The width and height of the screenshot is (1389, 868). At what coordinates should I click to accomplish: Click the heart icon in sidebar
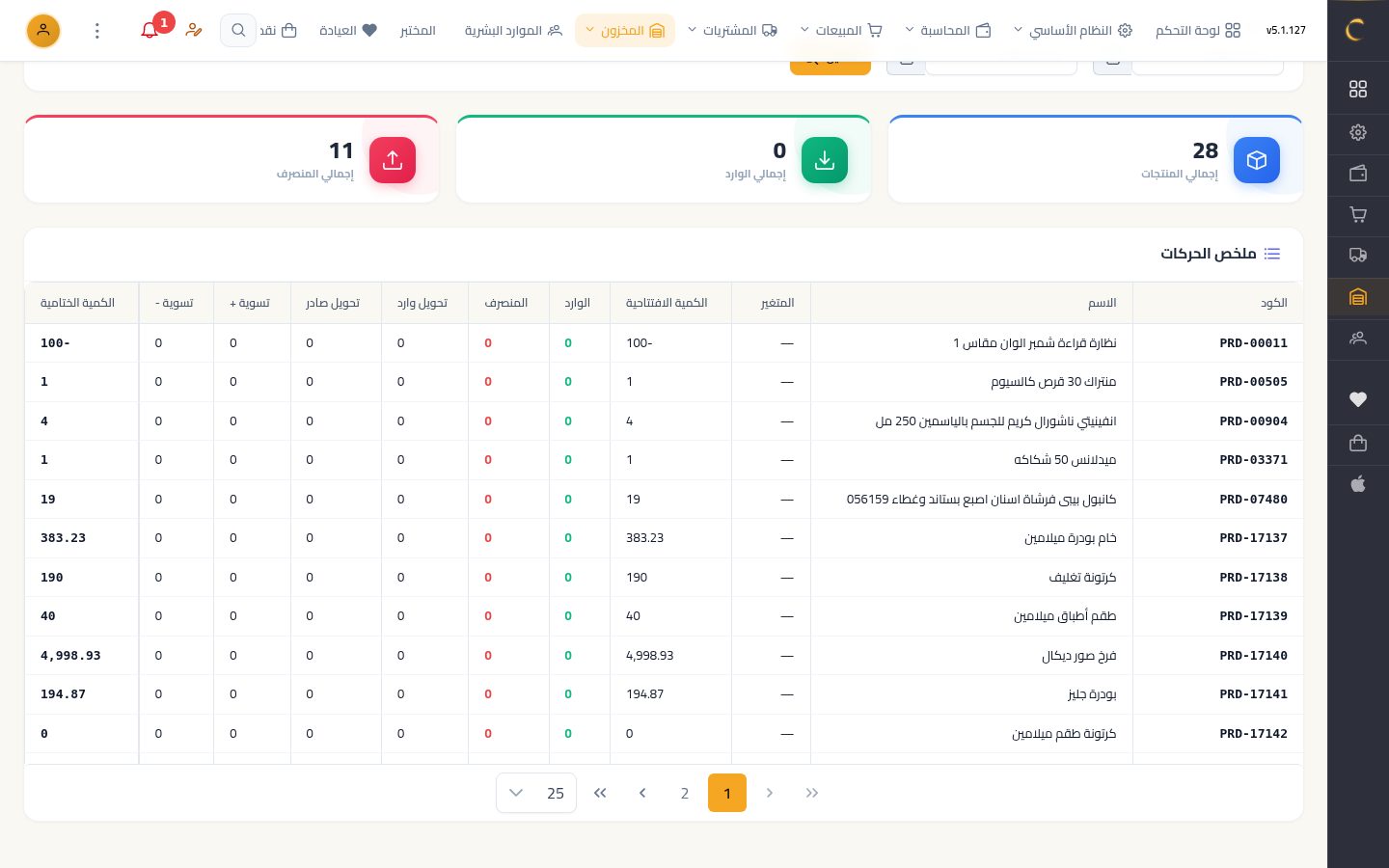tap(1358, 399)
